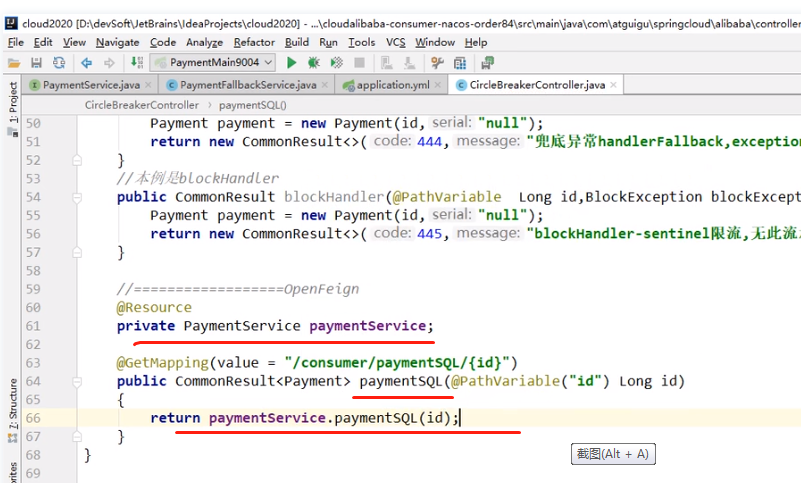Open the PaymentMain9004 run configuration dropdown
The height and width of the screenshot is (483, 801).
214,62
